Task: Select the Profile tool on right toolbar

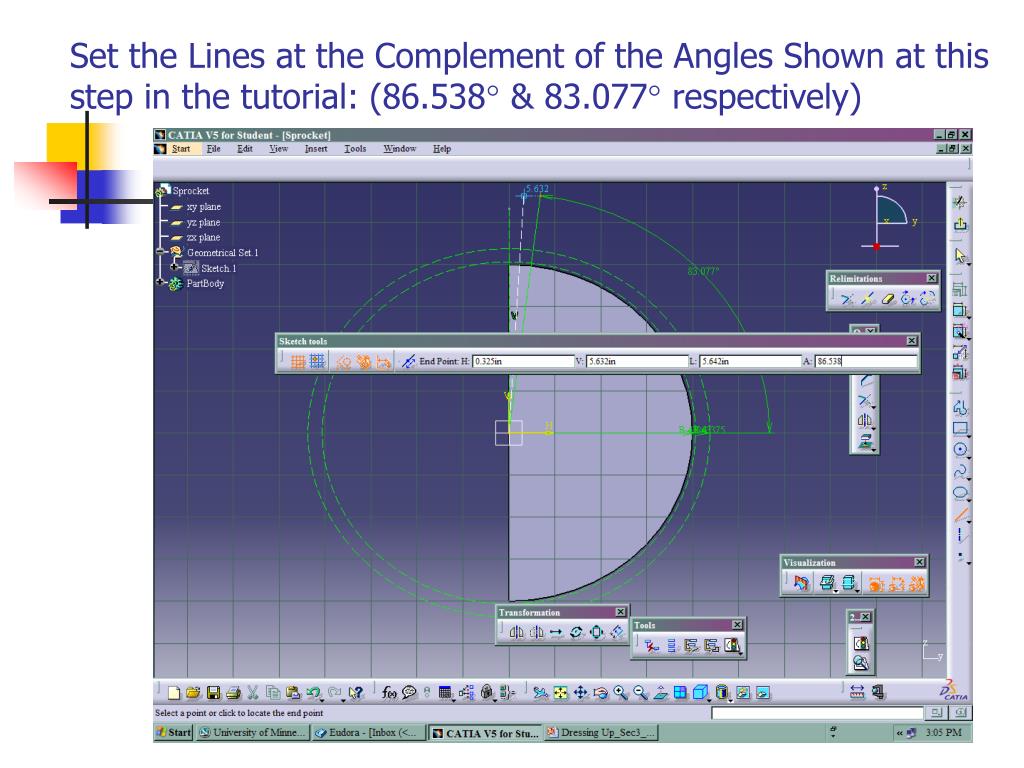Action: (x=960, y=408)
